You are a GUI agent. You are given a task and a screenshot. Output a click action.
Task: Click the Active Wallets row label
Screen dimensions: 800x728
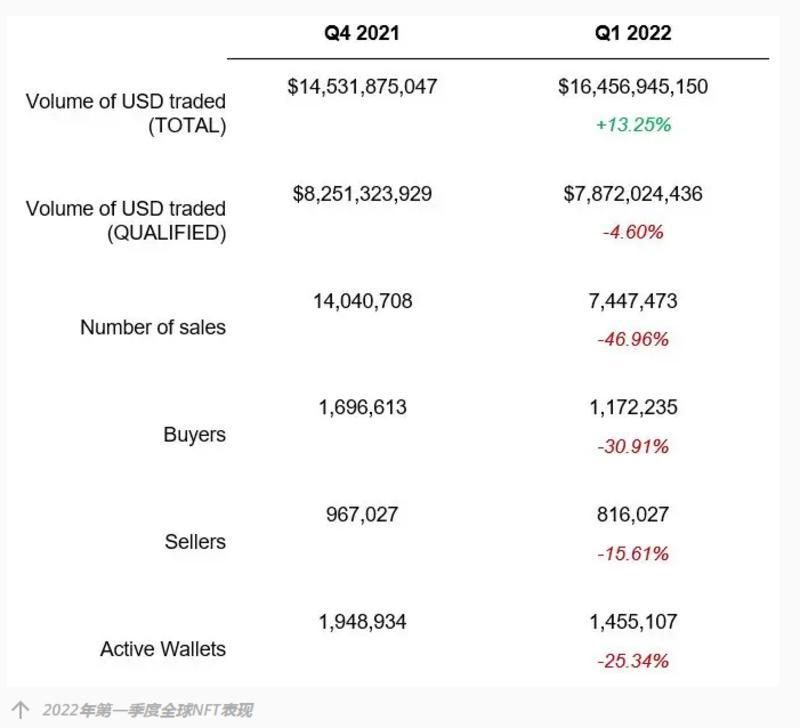coord(163,649)
